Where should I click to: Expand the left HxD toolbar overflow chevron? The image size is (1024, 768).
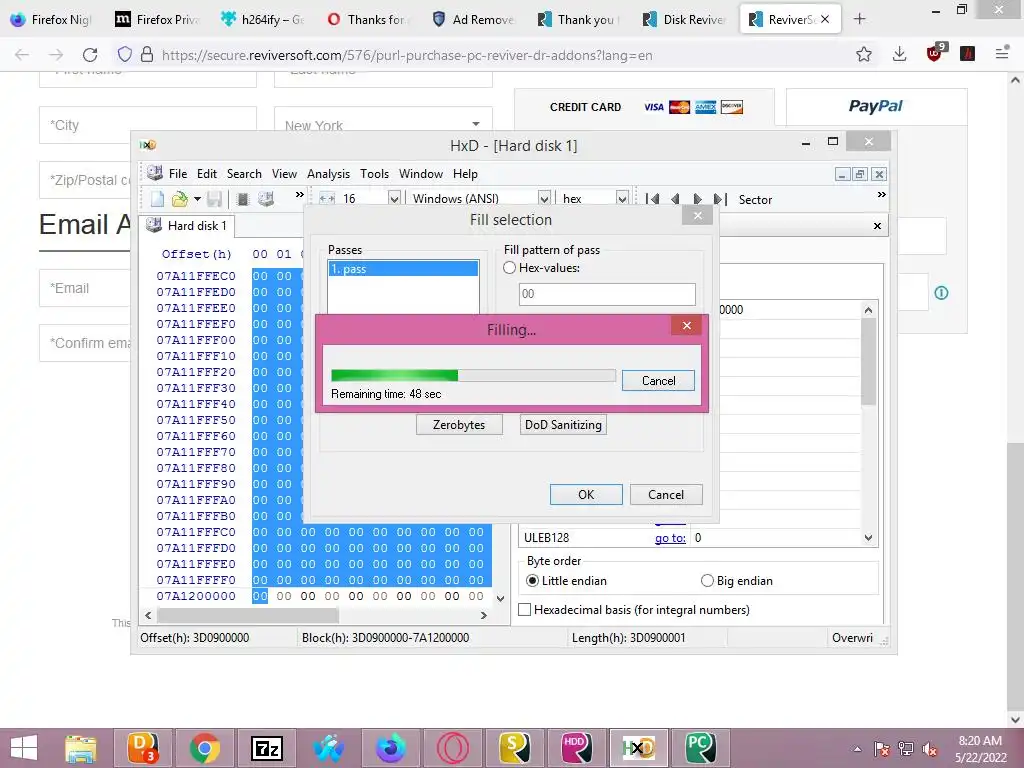(300, 195)
